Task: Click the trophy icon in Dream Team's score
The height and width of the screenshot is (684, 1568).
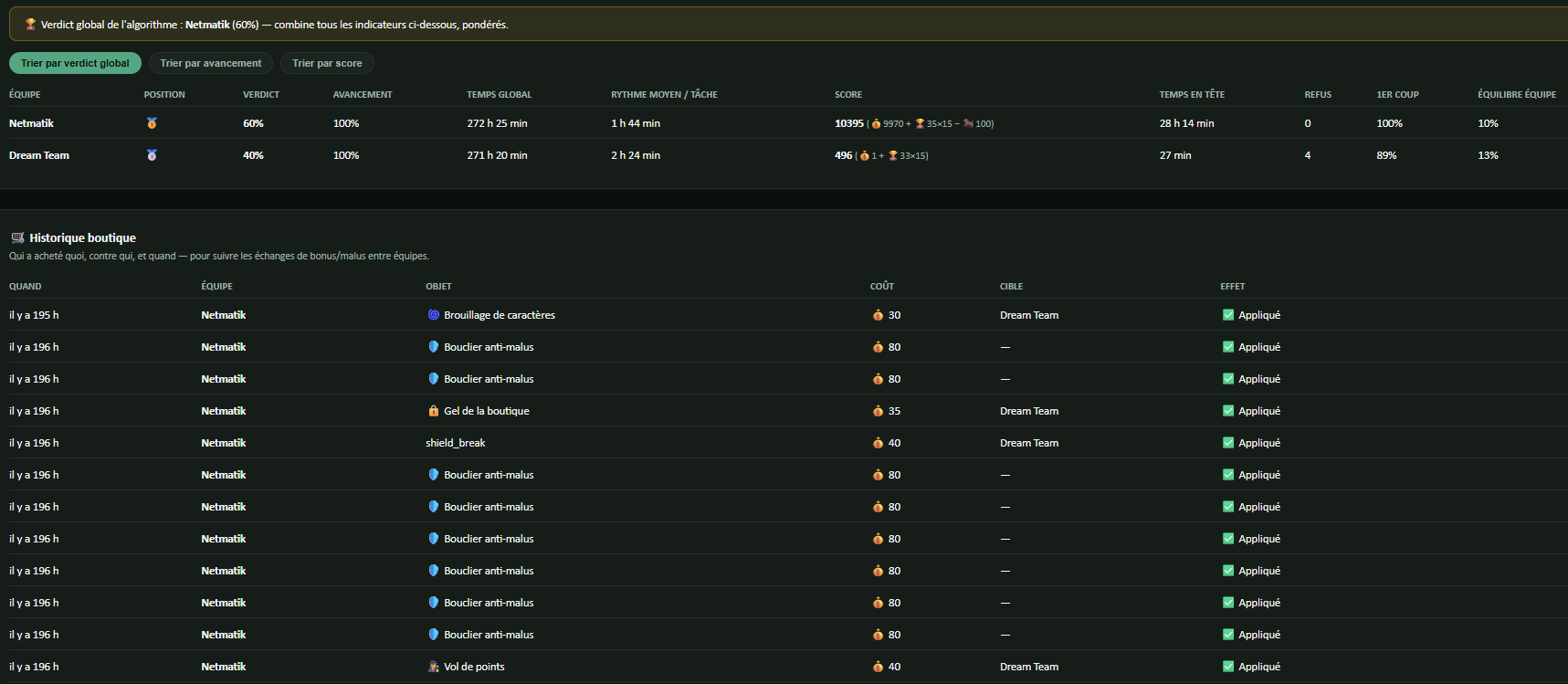Action: (x=893, y=155)
